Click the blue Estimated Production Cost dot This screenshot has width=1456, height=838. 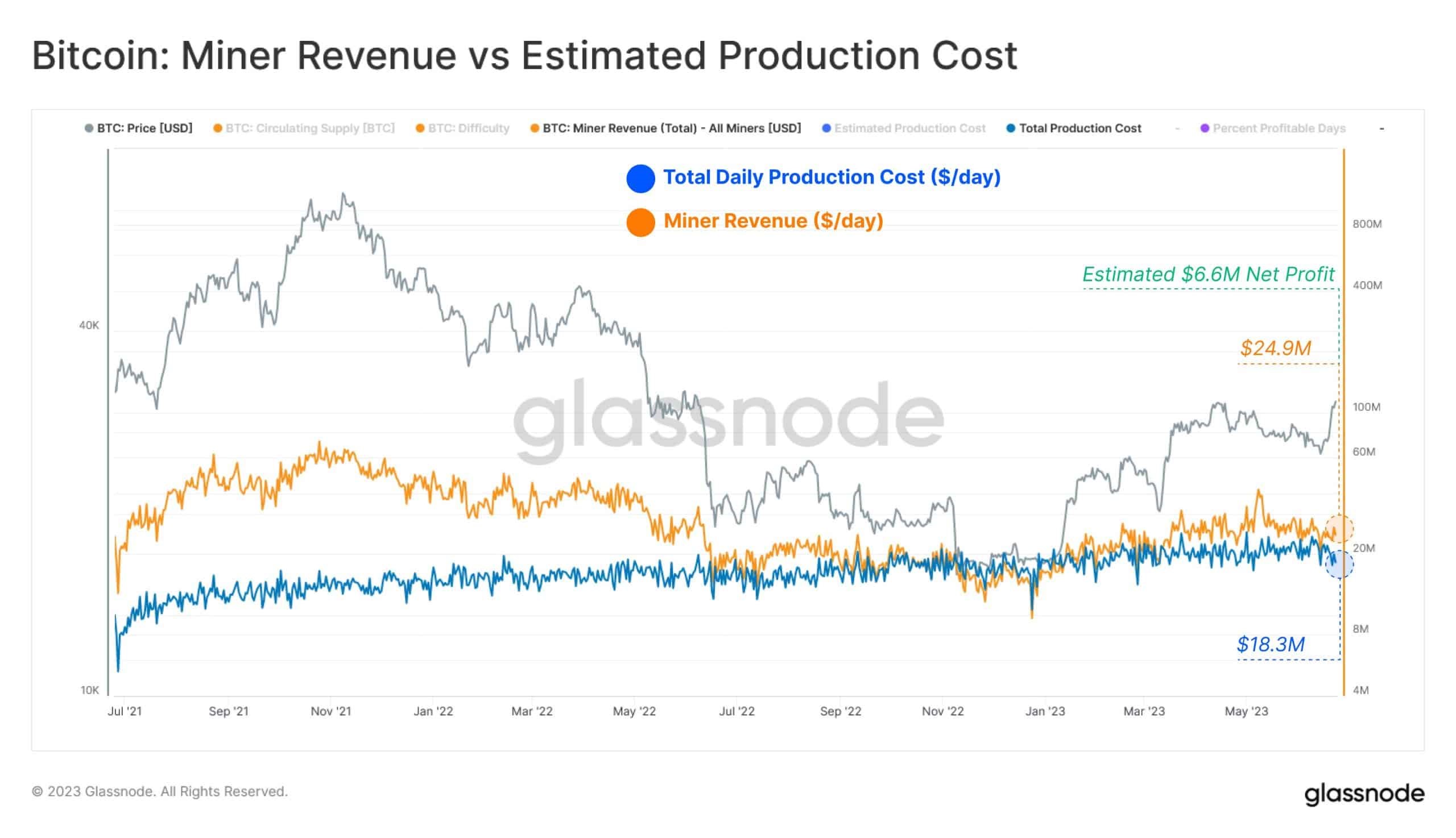coord(826,128)
